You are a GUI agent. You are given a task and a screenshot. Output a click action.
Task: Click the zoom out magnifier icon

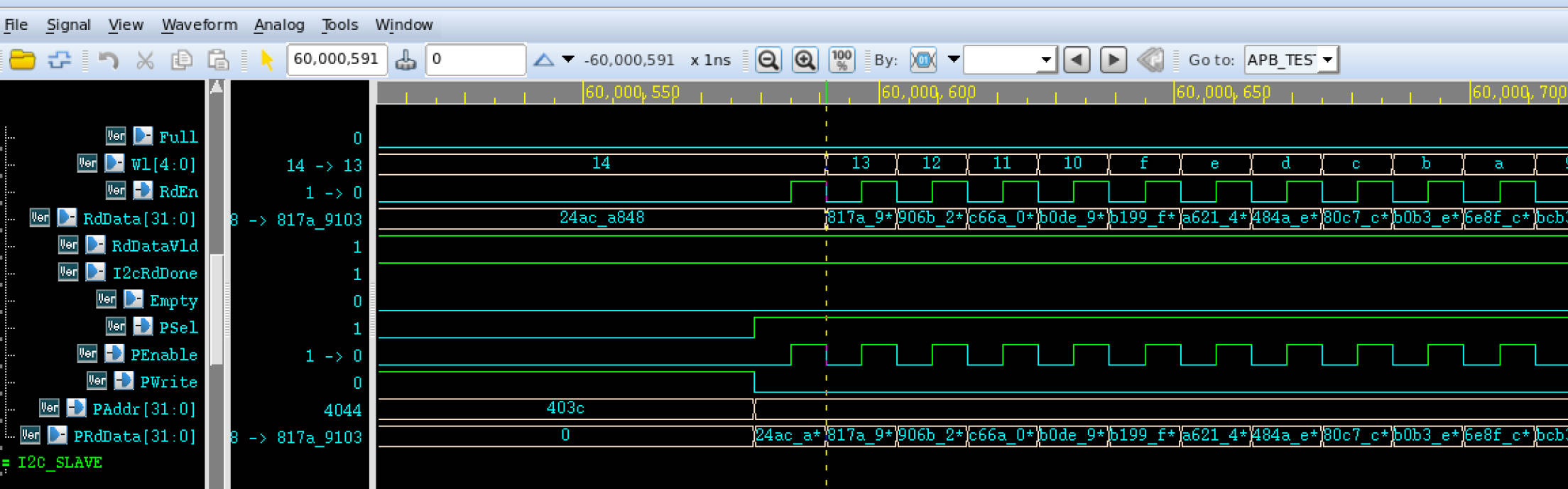(x=768, y=60)
